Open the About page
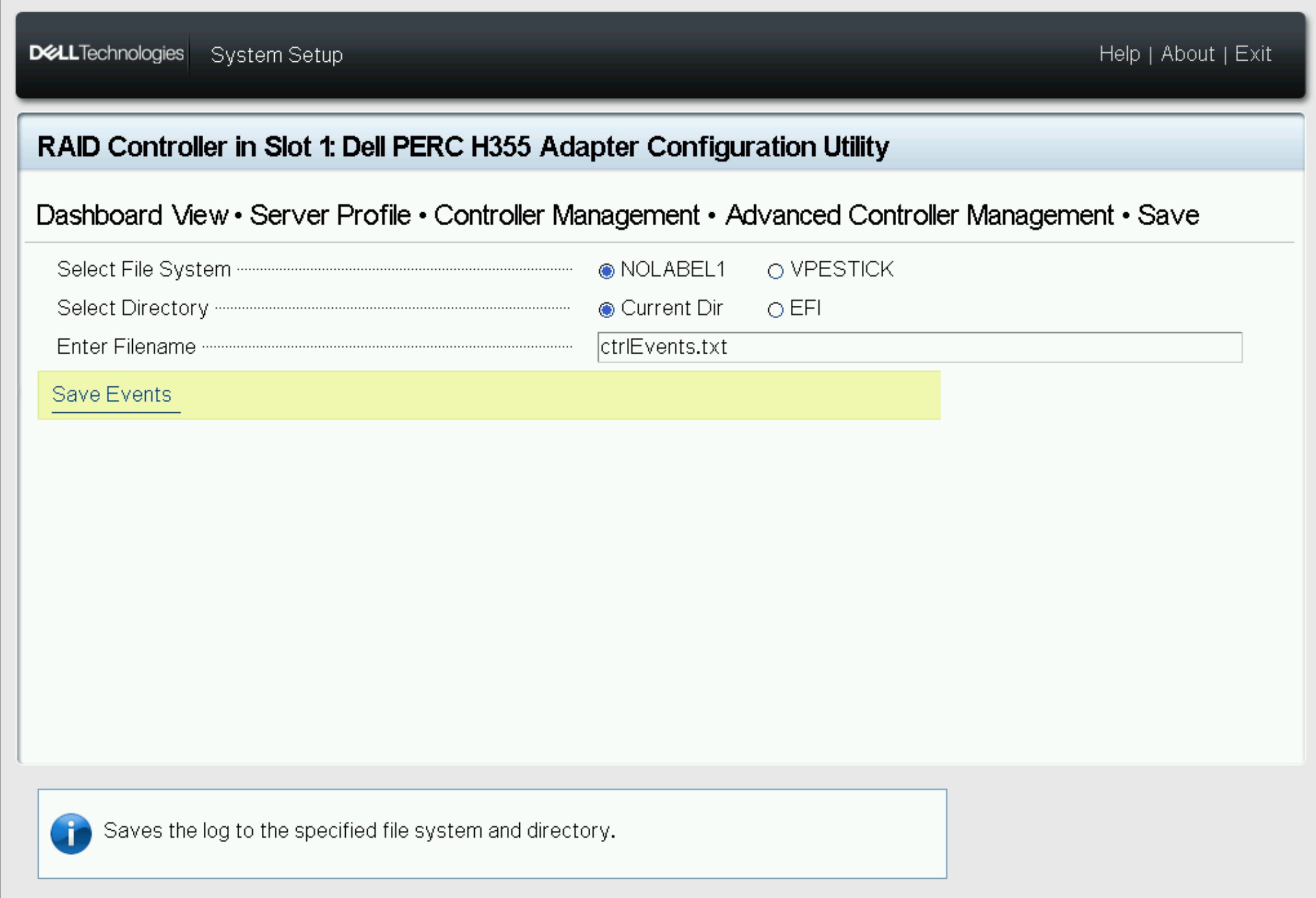This screenshot has width=1316, height=898. (x=1188, y=54)
